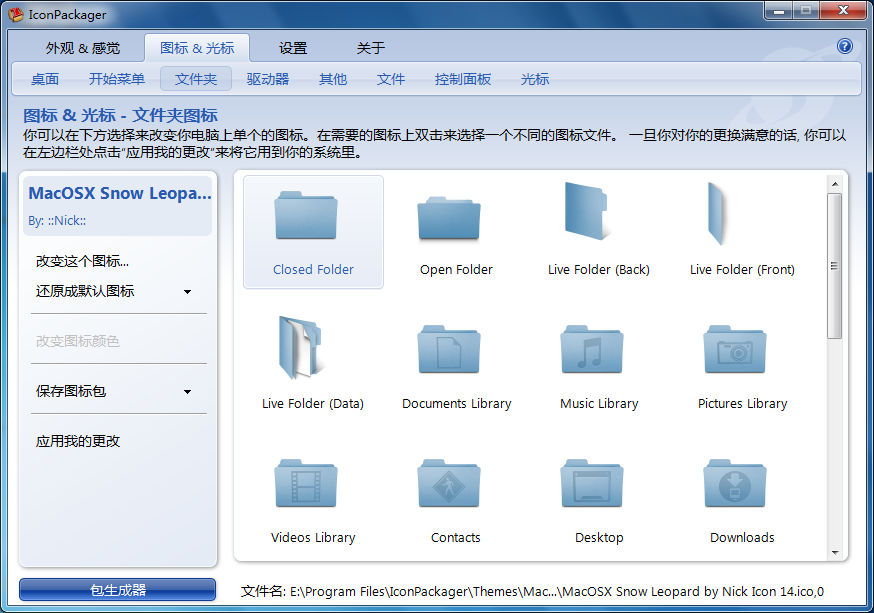
Task: Open the 其他 sub-tab
Action: point(333,79)
